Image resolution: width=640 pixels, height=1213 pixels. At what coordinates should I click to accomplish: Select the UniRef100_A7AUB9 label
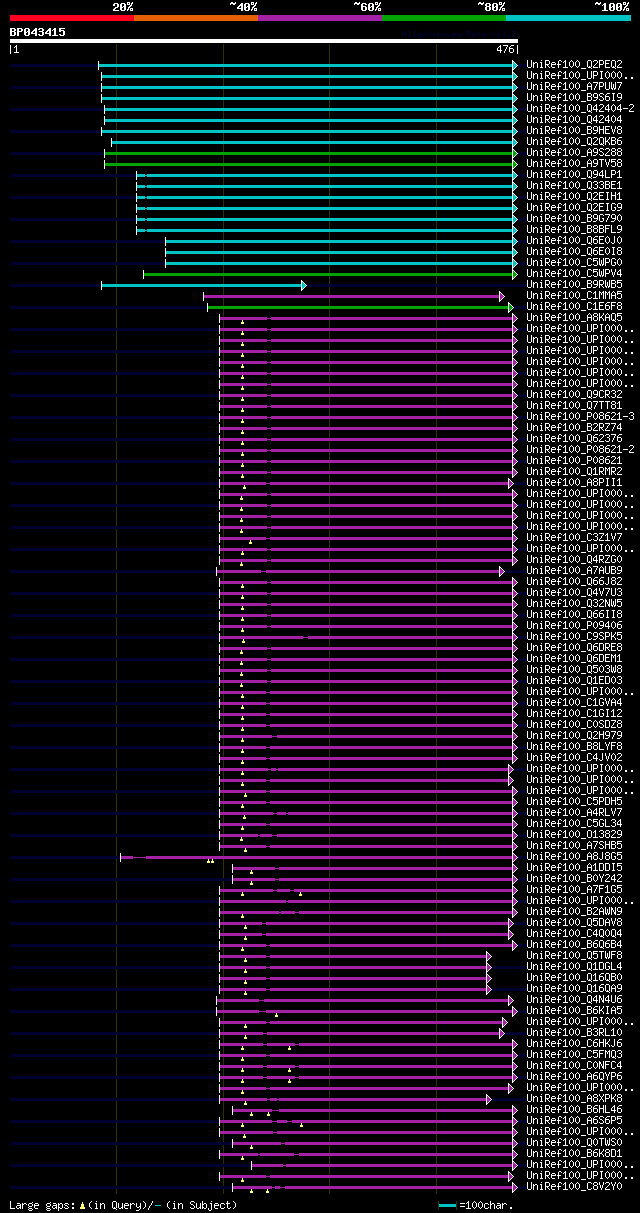pos(574,570)
